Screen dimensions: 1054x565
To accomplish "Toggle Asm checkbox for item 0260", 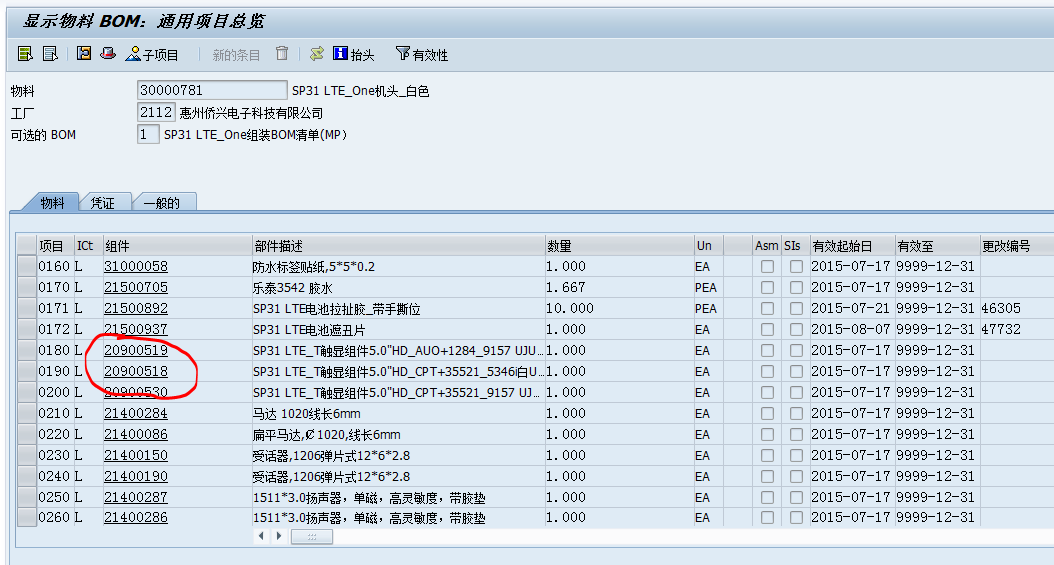I will click(767, 518).
